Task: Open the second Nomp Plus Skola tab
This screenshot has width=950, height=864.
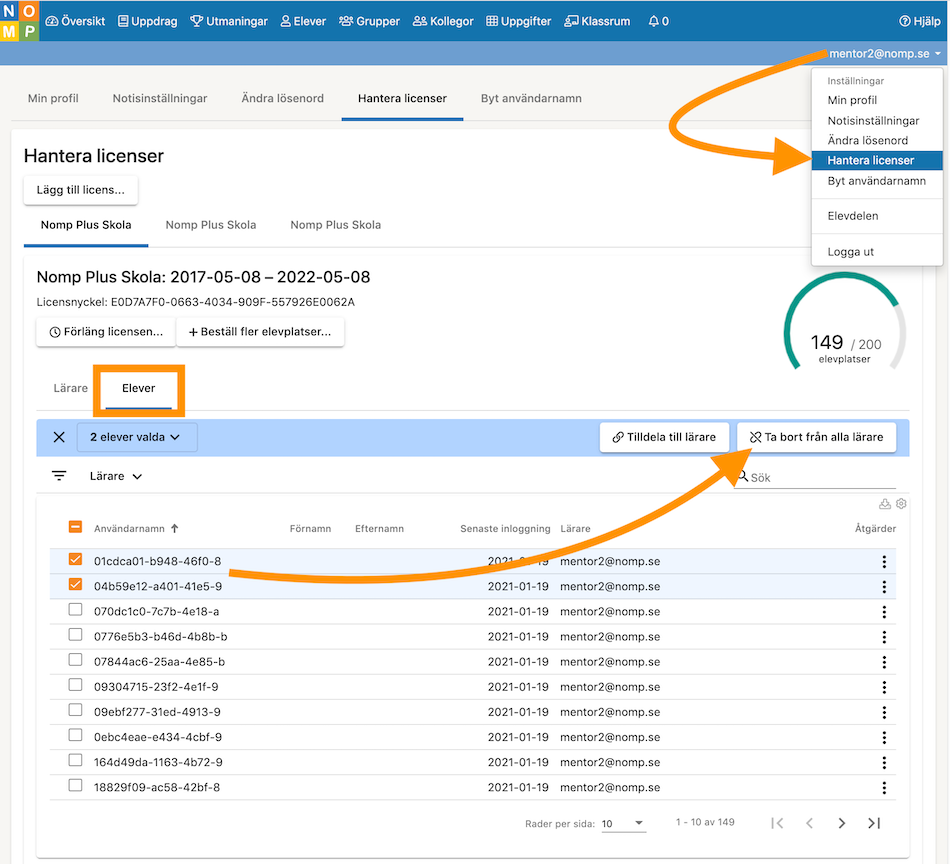Action: tap(211, 225)
